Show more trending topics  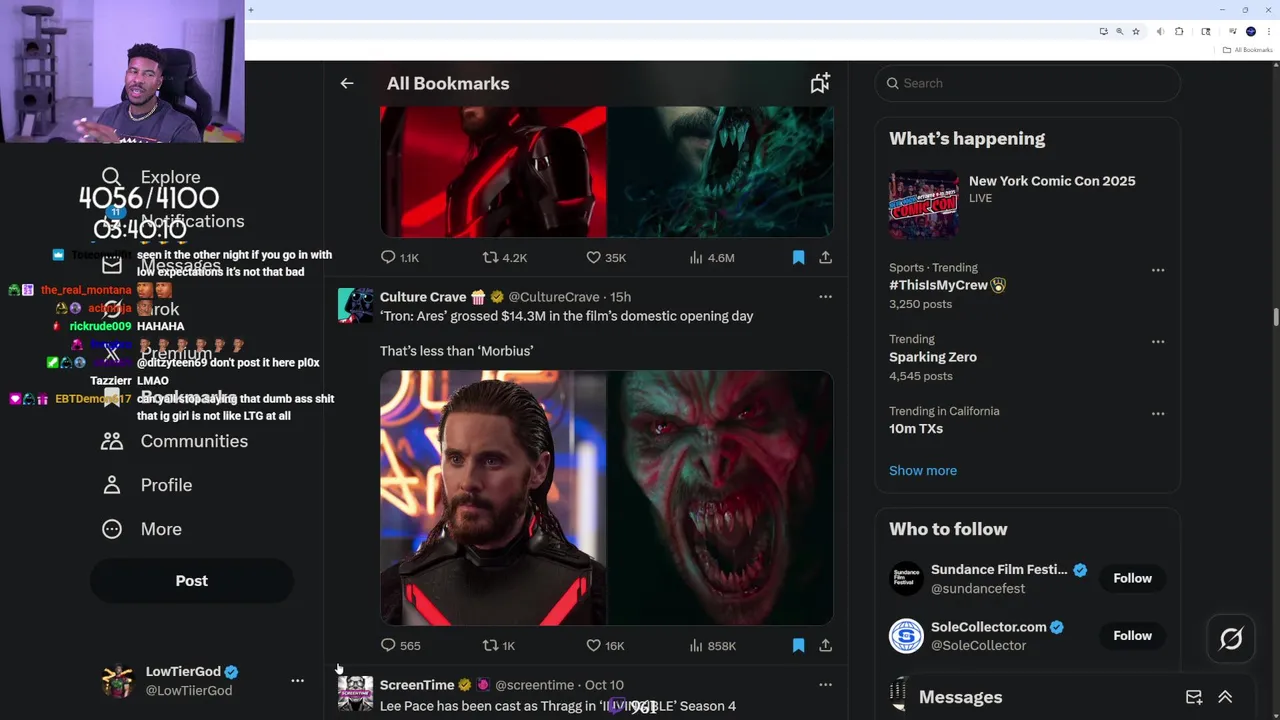[923, 471]
